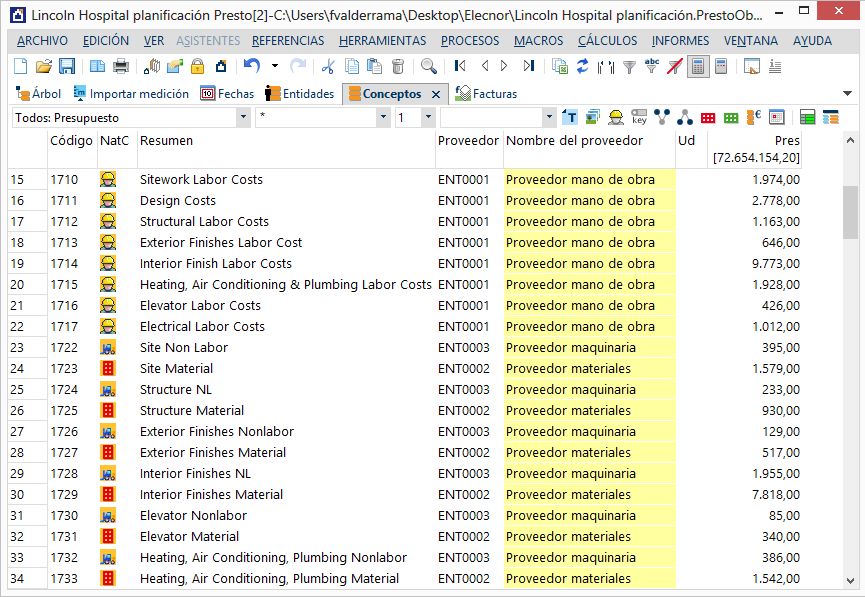The height and width of the screenshot is (597, 865).
Task: Apply the funnel filter icon
Action: [x=629, y=67]
